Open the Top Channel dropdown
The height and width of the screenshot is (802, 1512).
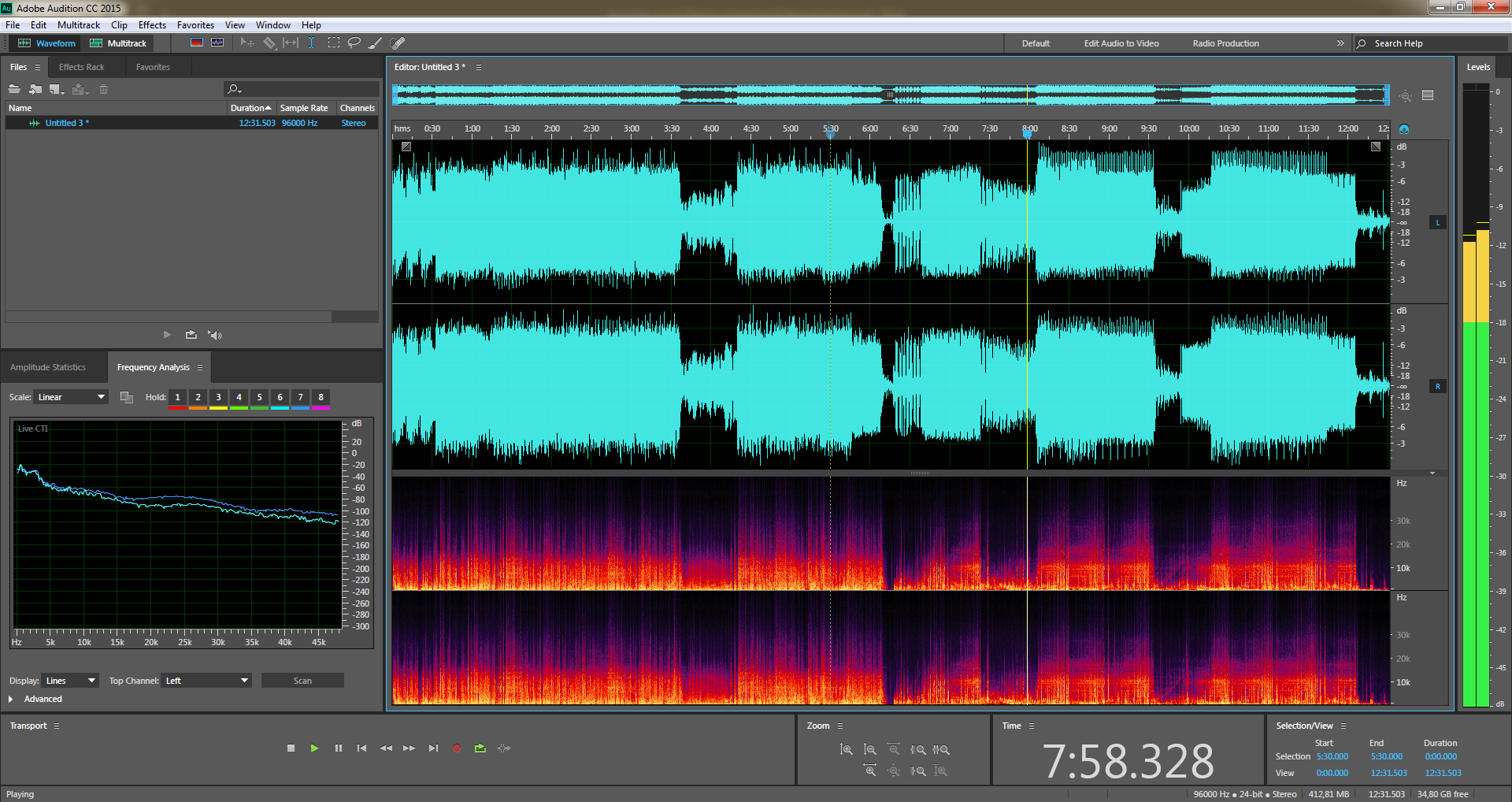[206, 681]
